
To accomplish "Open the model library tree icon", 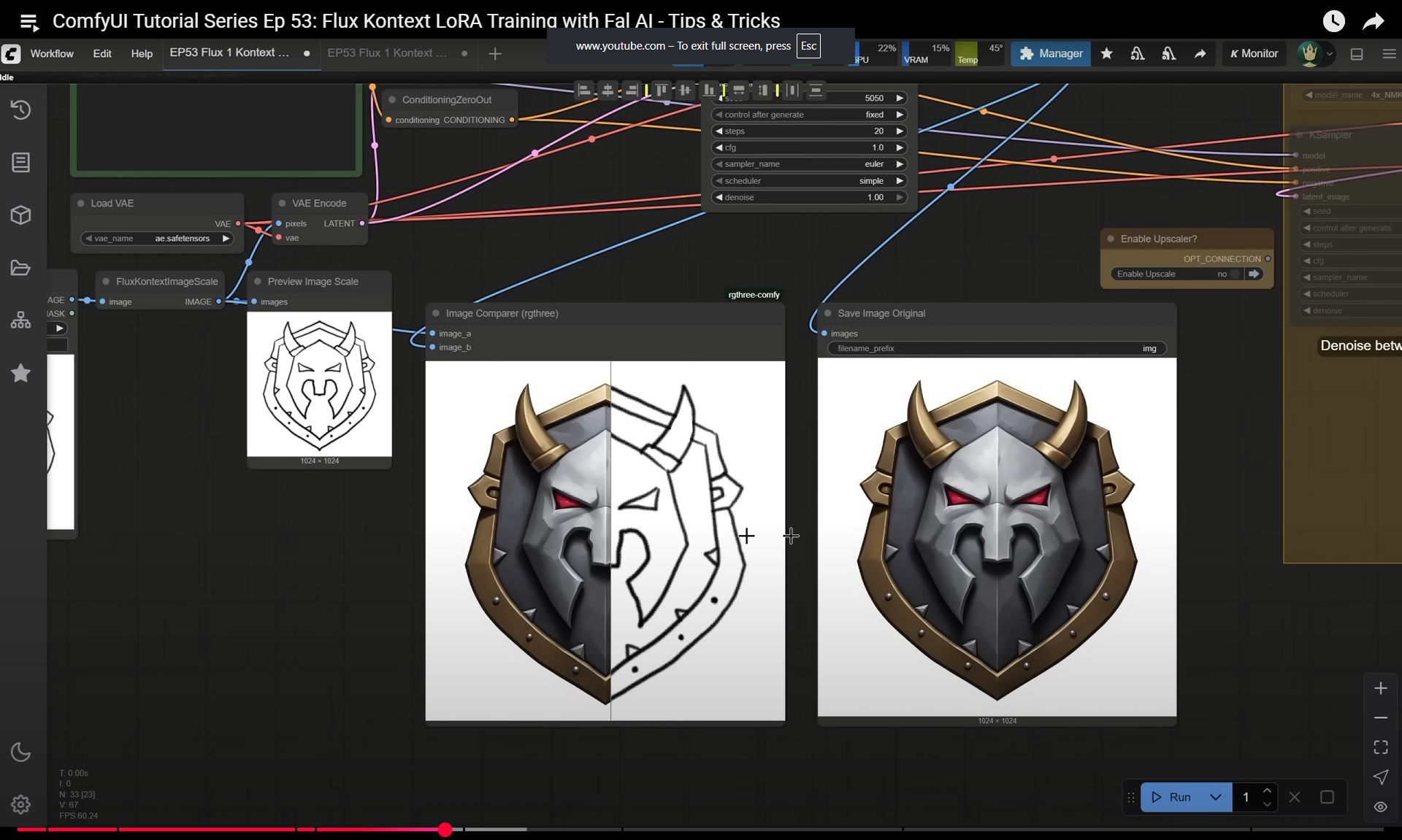I will 20,320.
